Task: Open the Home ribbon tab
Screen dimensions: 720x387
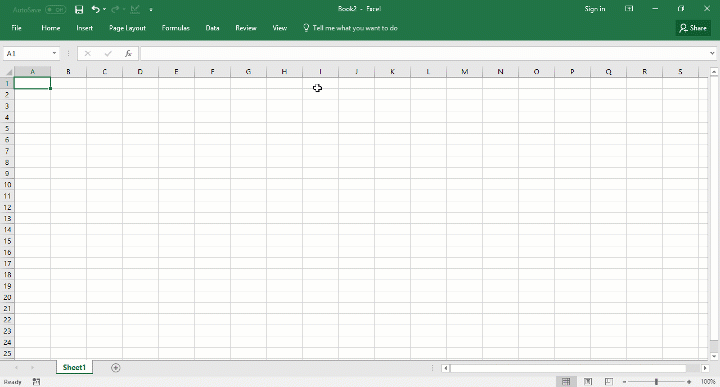Action: (51, 28)
